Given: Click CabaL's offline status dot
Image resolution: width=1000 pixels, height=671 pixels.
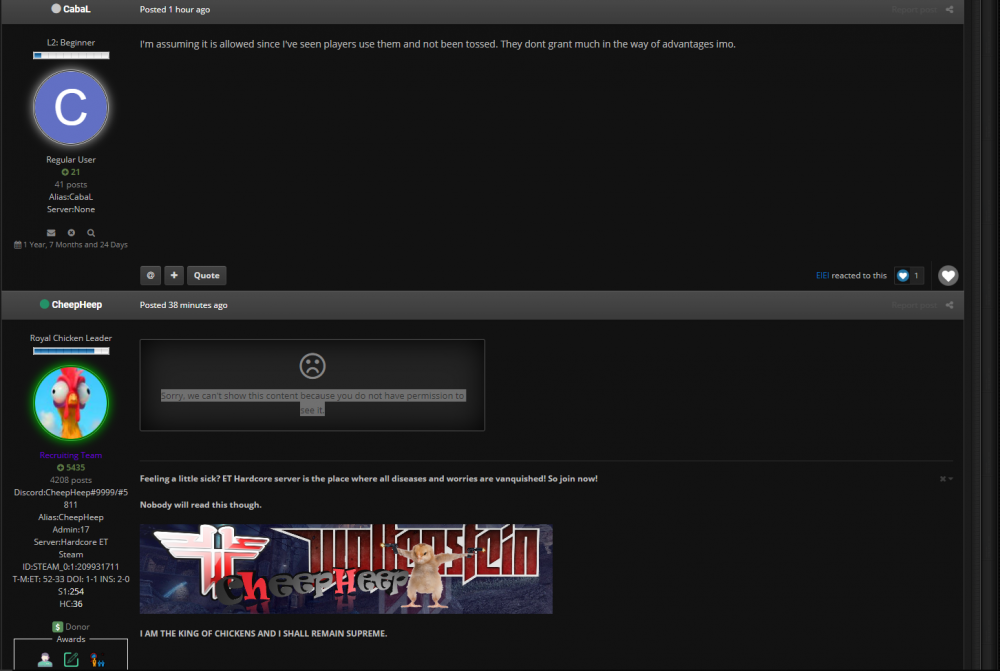Looking at the screenshot, I should [56, 9].
